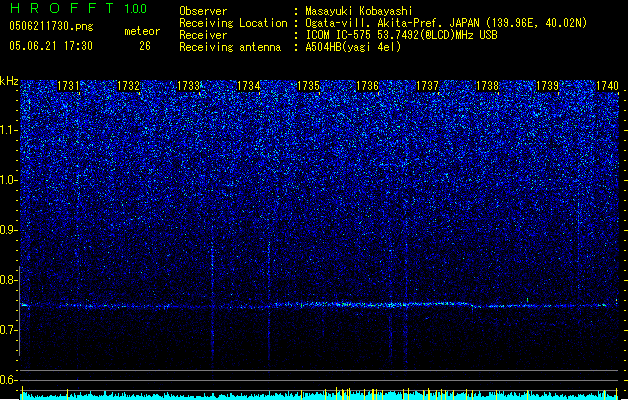Viewport: 629px width, 400px height.
Task: Click the cyan amplitude strip at bottom
Action: click(x=319, y=396)
